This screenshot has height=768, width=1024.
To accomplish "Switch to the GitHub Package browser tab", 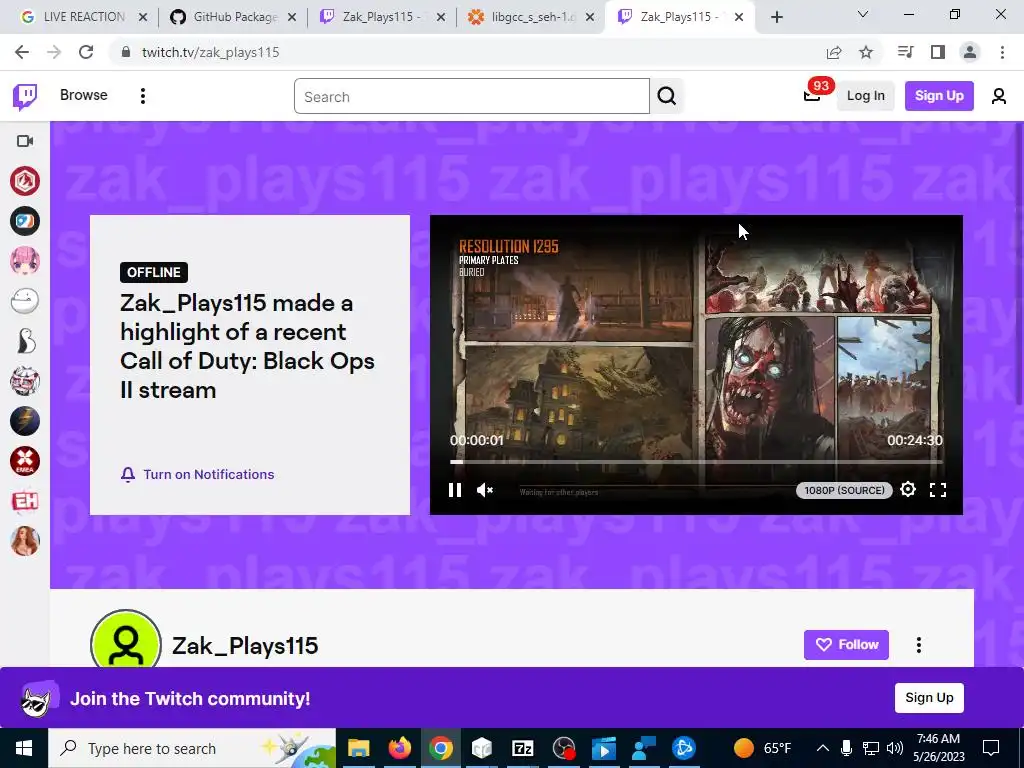I will 235,17.
